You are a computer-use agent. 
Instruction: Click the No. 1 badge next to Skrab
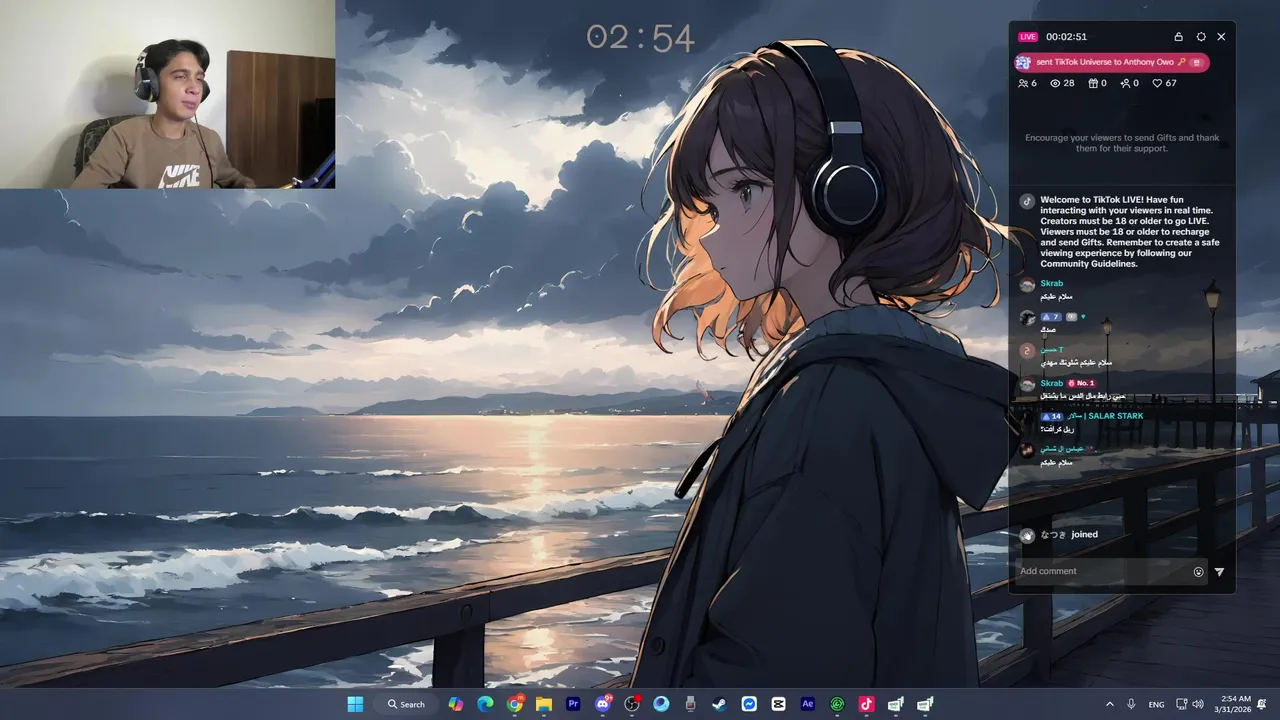click(1082, 383)
